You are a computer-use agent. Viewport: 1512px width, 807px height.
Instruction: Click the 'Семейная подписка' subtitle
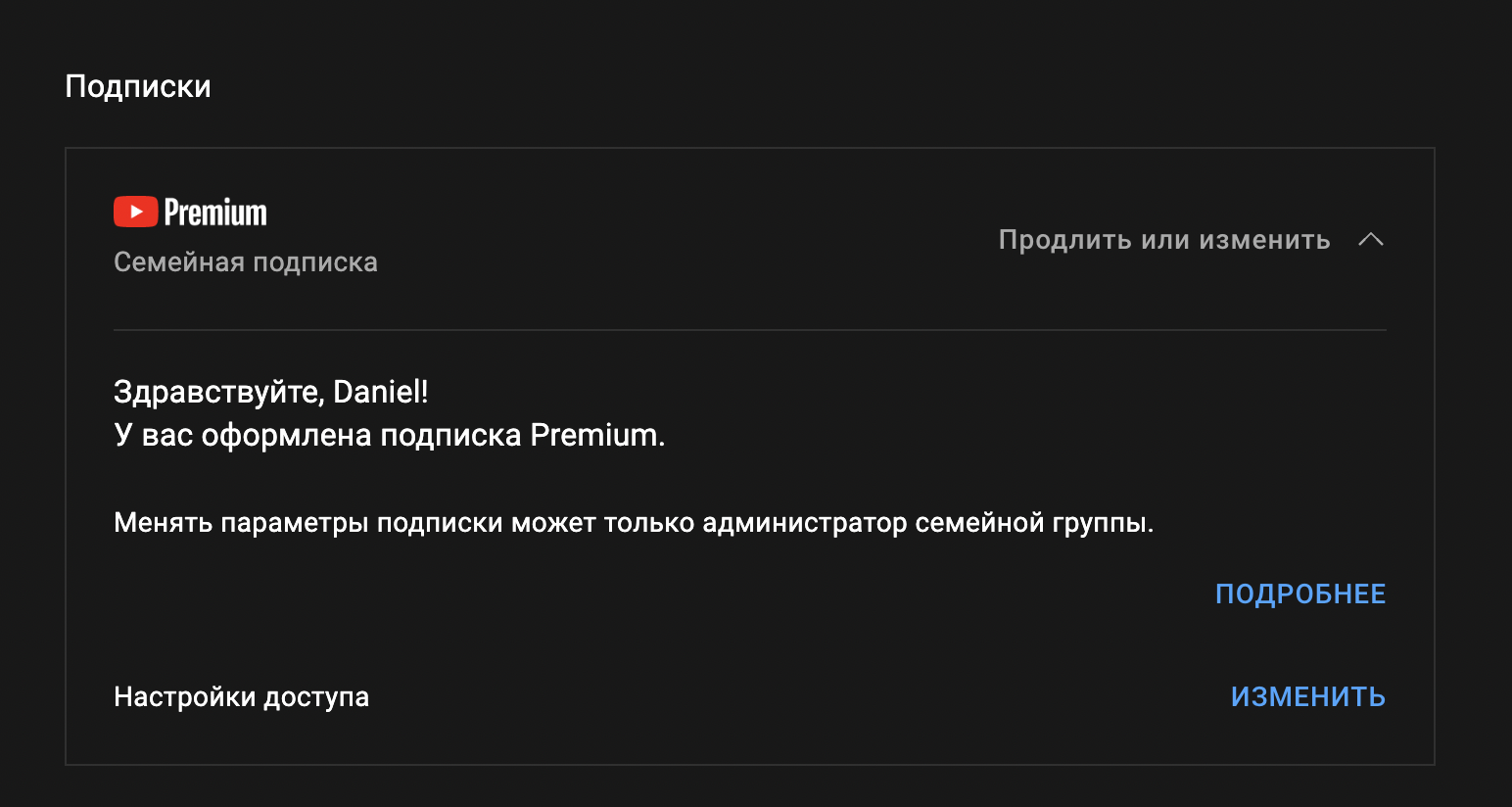click(246, 262)
